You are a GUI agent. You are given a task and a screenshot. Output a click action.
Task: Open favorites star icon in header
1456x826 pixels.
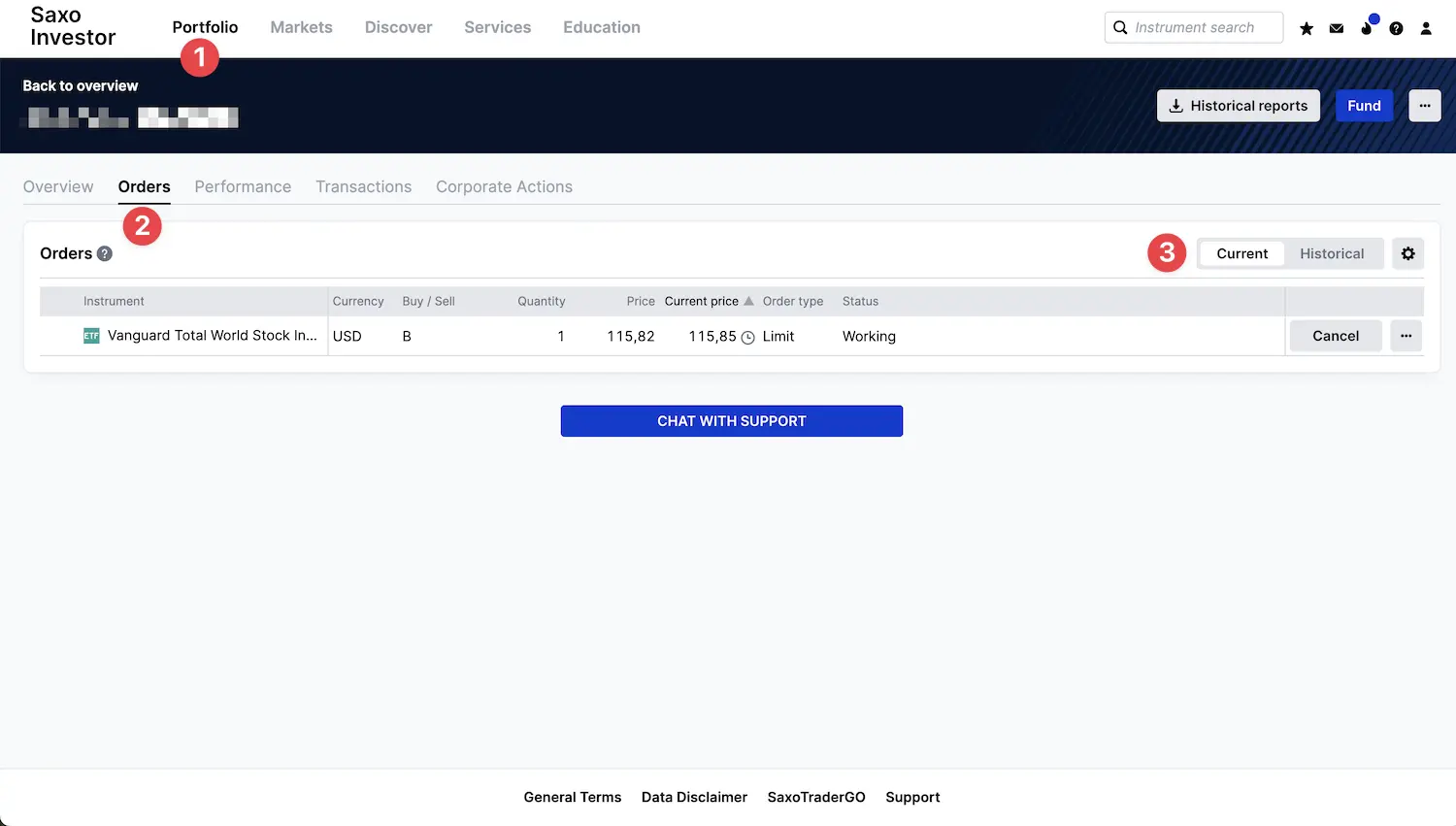[x=1307, y=28]
